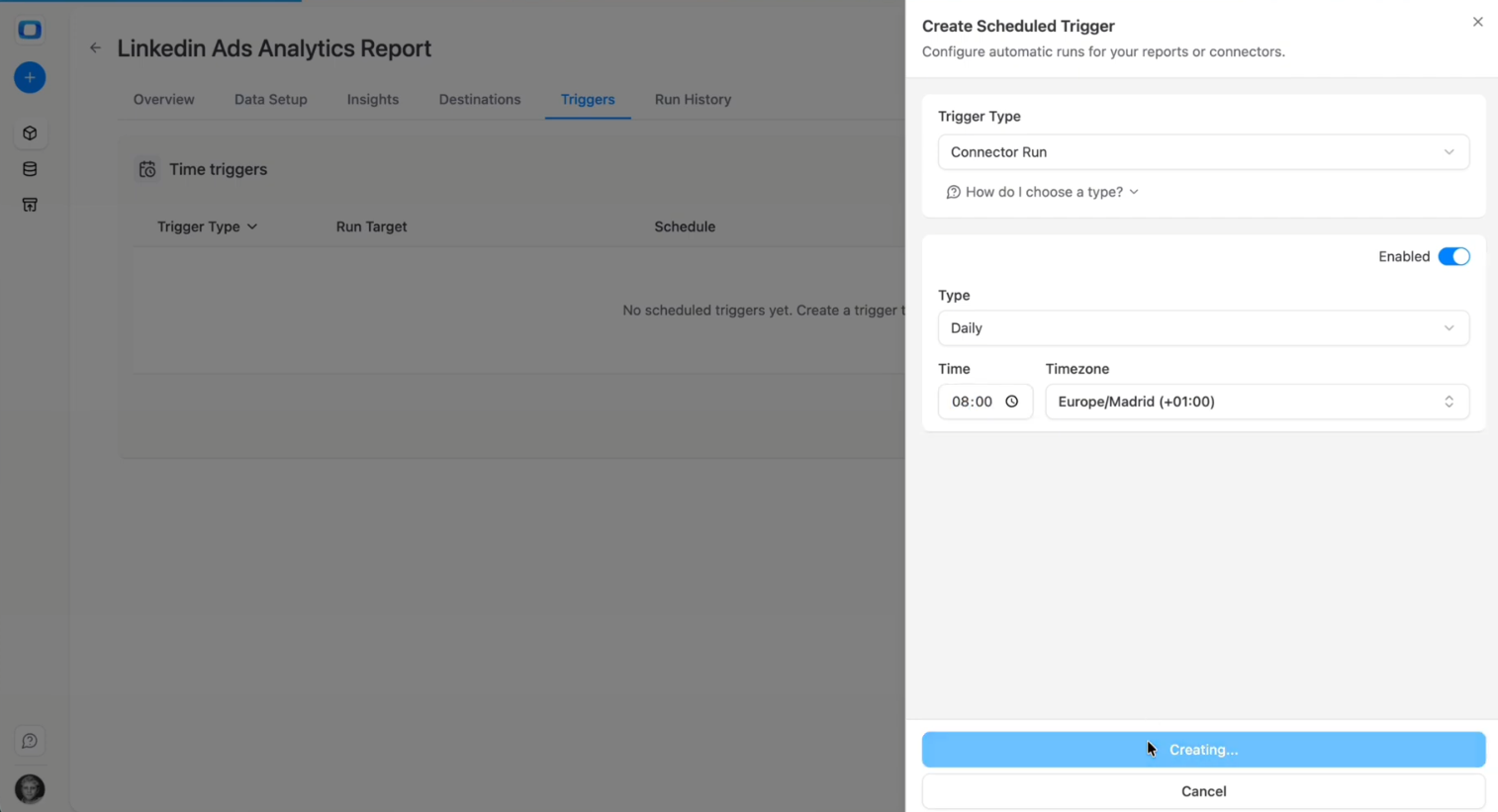Click the user avatar at bottom left

[x=29, y=788]
